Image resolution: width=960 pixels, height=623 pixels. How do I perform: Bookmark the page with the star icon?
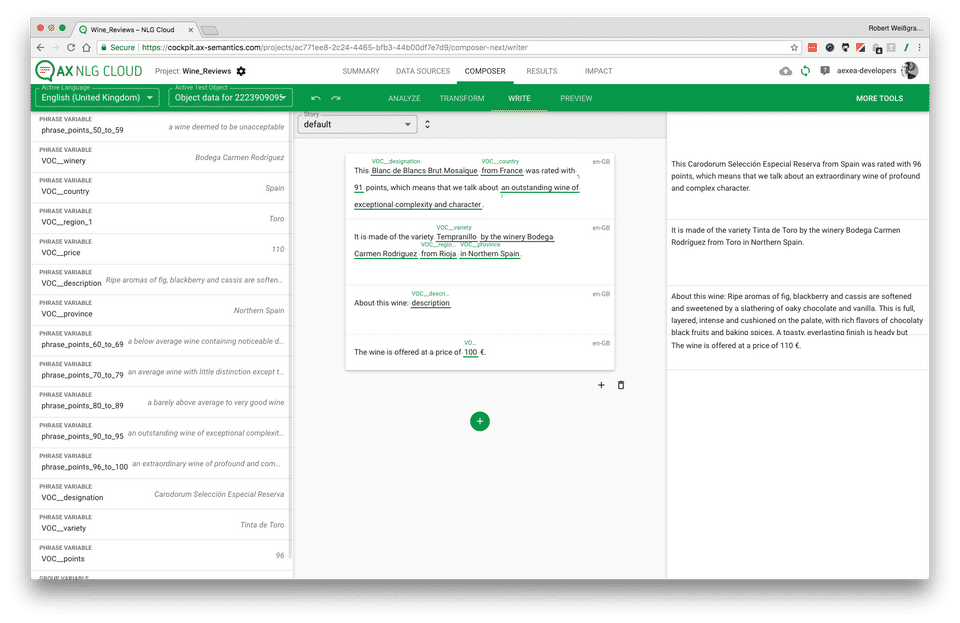[794, 47]
